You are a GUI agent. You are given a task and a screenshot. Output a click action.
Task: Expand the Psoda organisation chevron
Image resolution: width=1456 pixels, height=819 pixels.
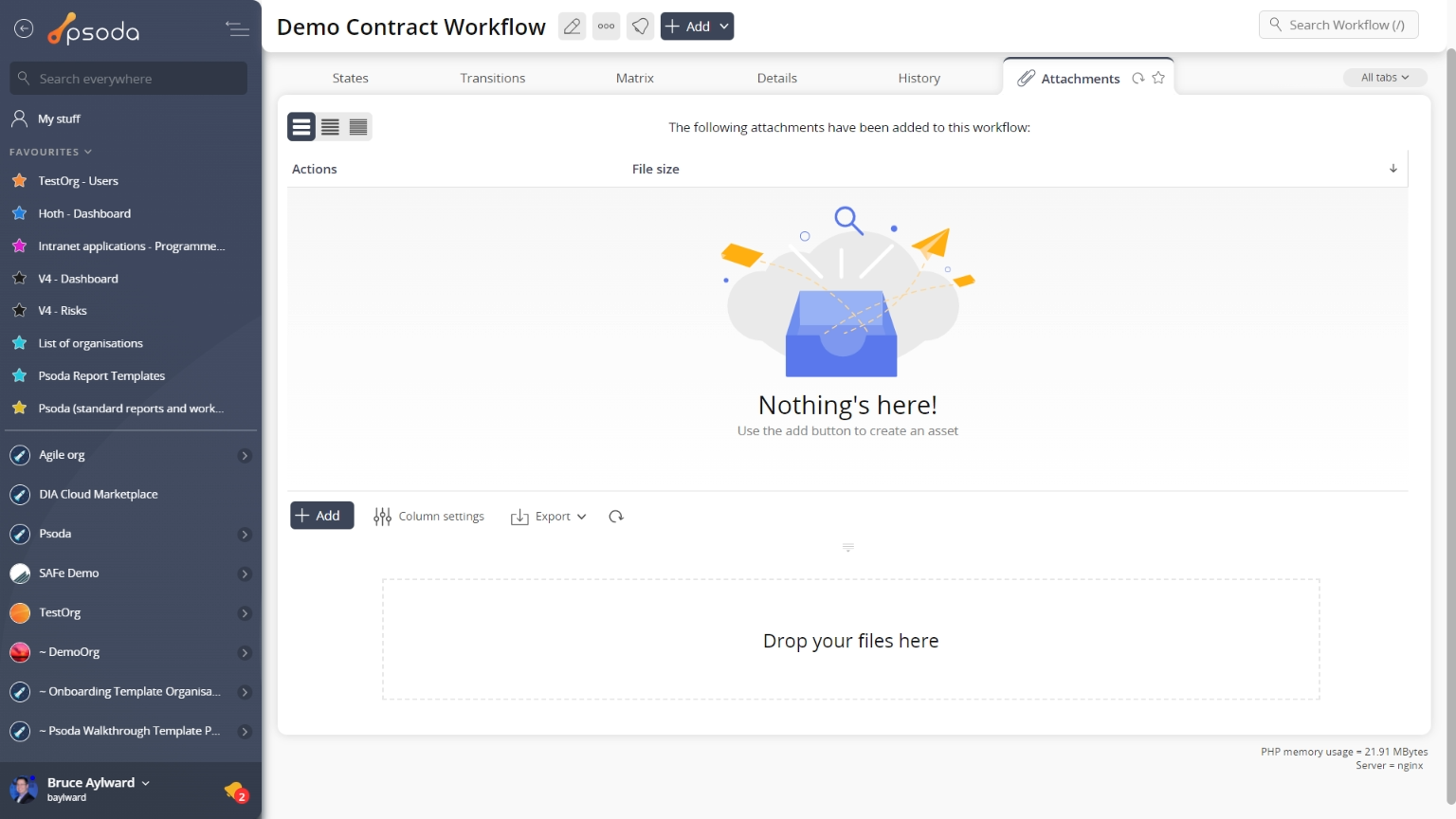pyautogui.click(x=245, y=535)
